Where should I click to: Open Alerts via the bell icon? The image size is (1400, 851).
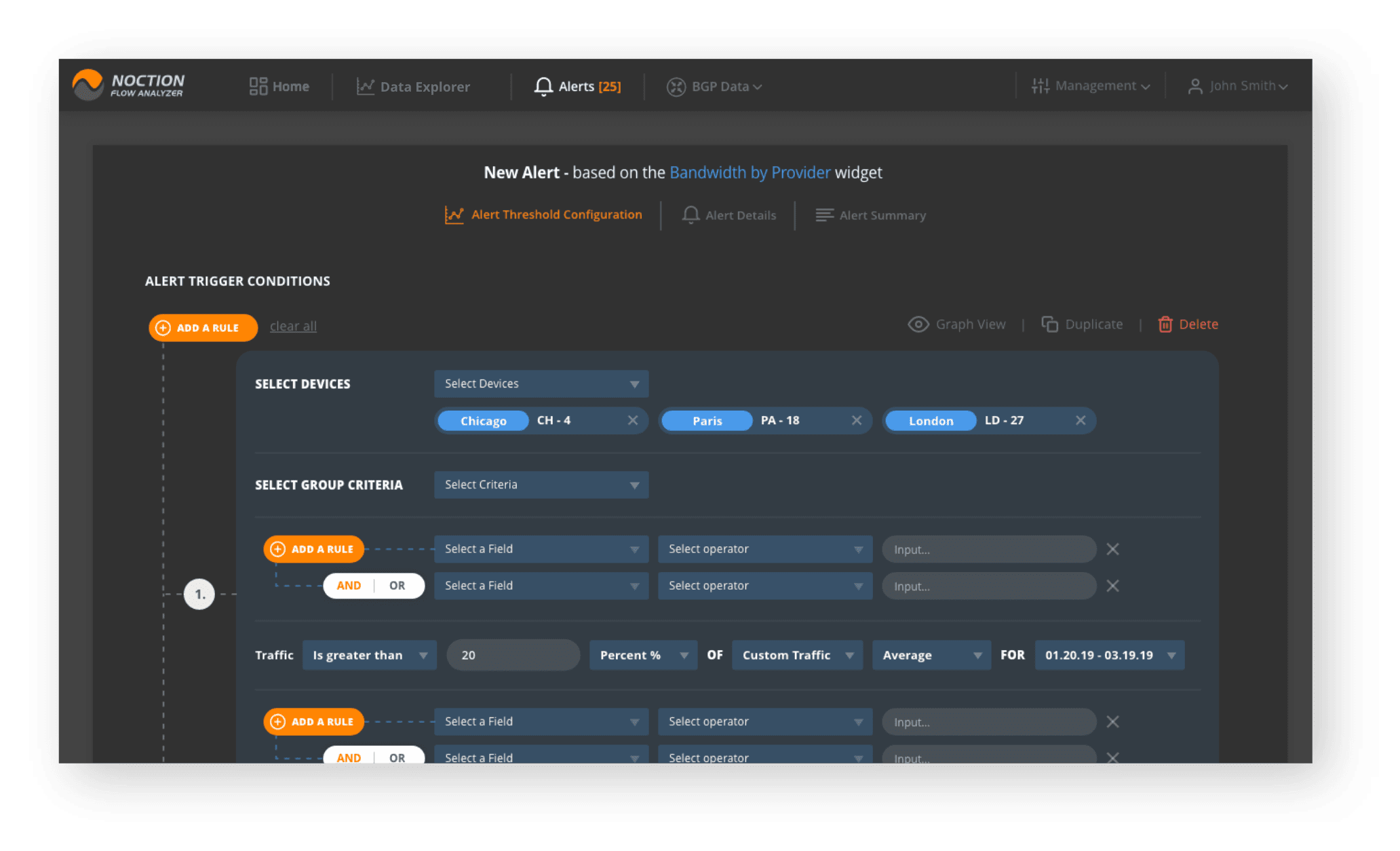tap(543, 86)
